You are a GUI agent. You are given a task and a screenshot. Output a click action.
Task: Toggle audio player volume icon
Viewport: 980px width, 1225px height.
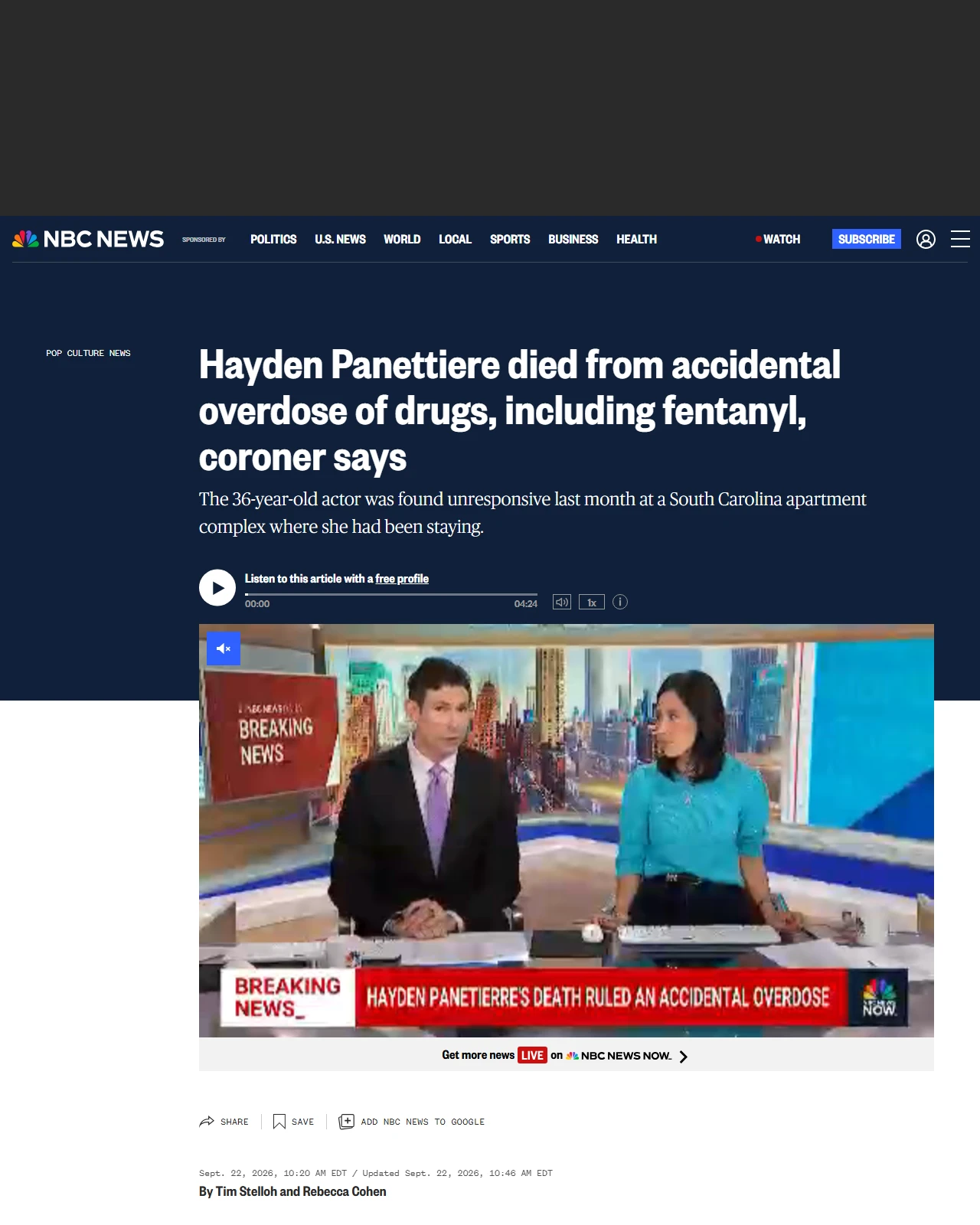point(562,602)
